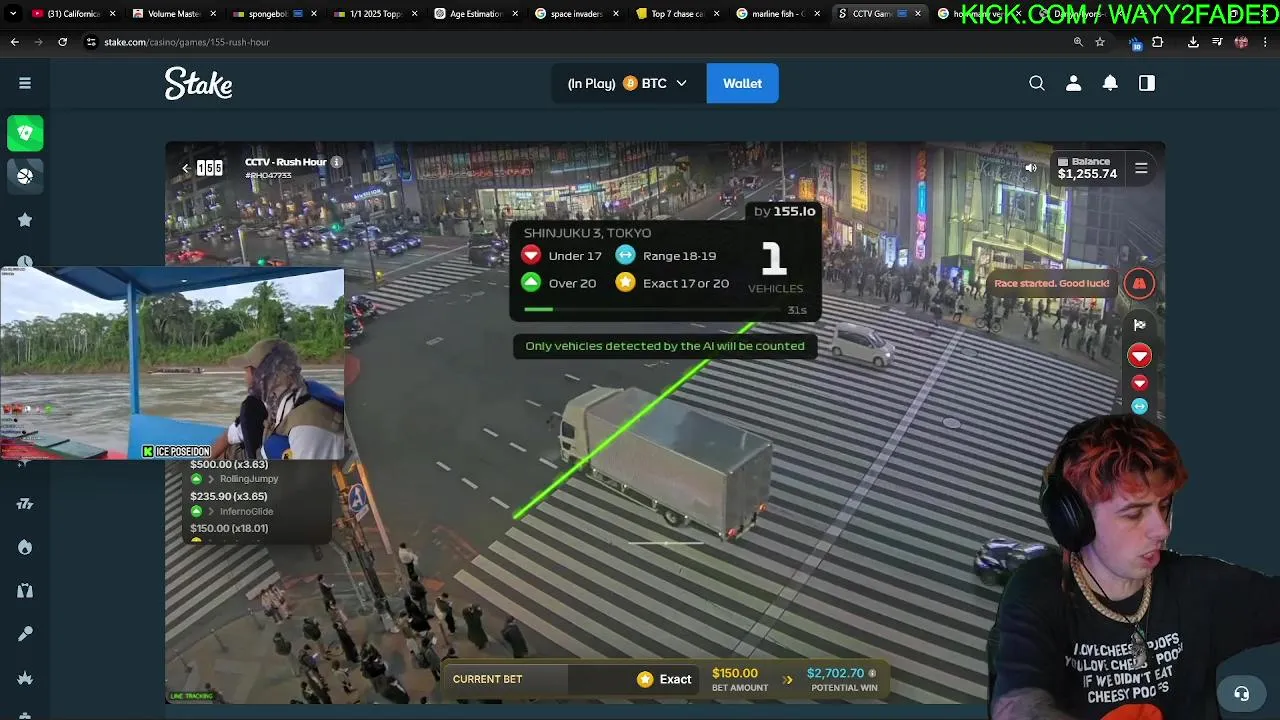Open Favourites star in sidebar

click(25, 220)
